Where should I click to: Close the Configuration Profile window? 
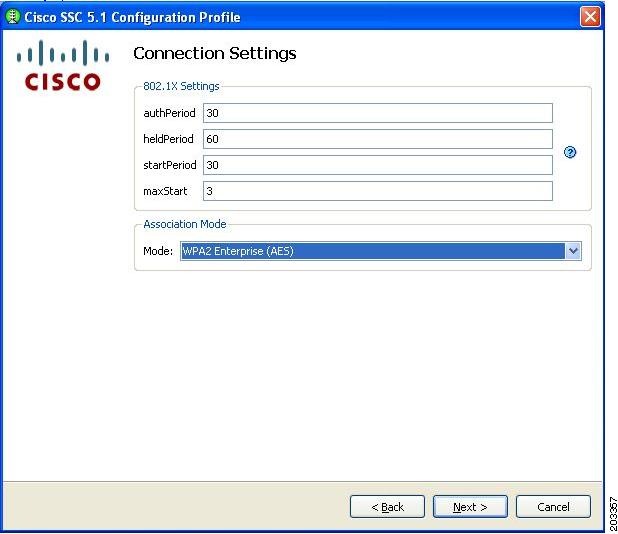click(x=590, y=17)
